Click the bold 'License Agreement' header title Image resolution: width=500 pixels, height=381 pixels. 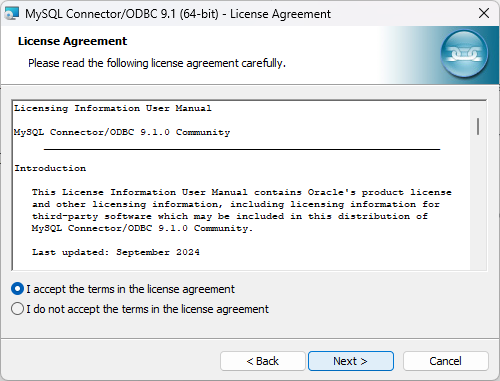coord(72,41)
